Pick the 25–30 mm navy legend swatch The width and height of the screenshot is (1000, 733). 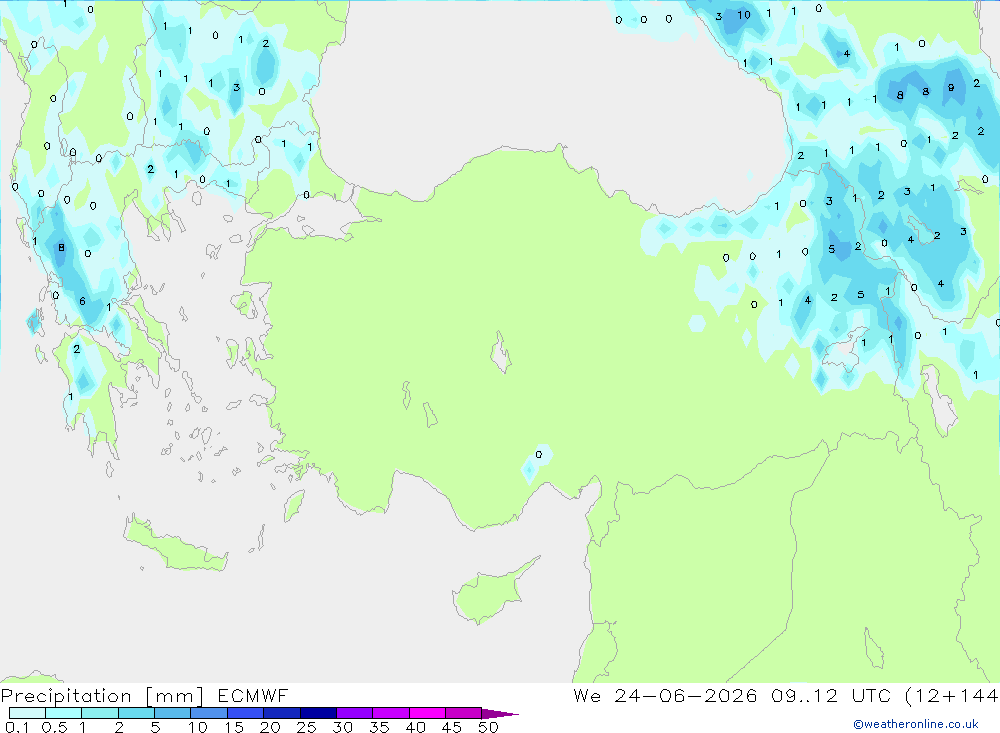click(318, 713)
